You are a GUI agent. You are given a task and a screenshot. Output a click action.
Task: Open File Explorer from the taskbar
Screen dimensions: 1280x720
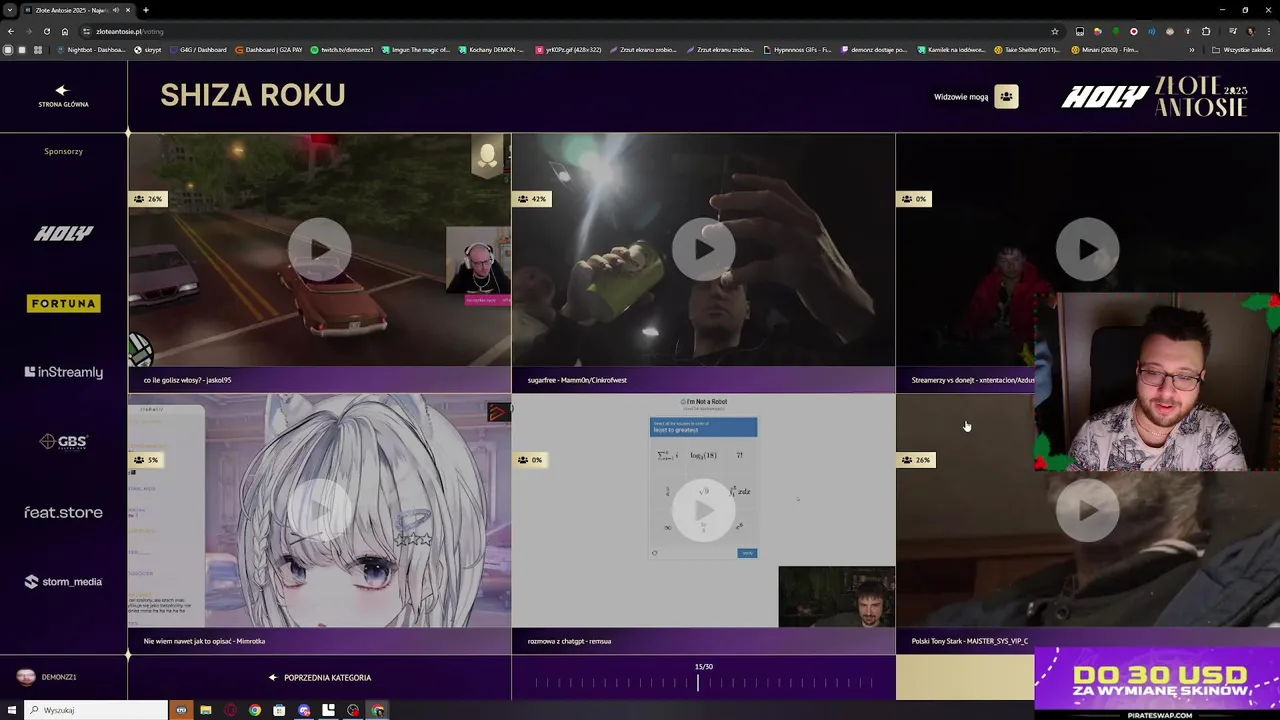click(x=206, y=710)
